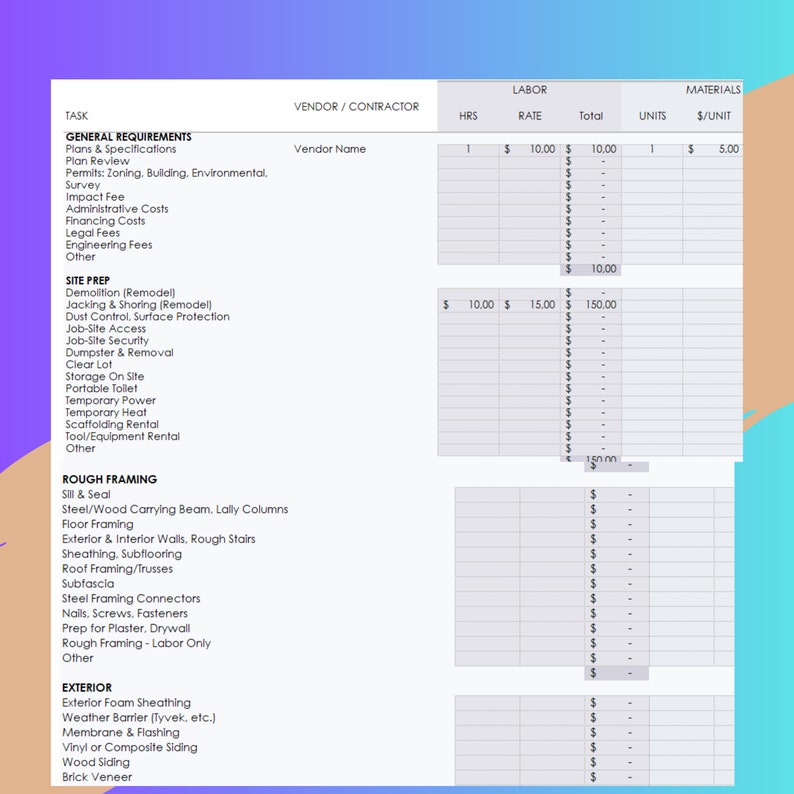Click the RATE value 15,00
This screenshot has width=794, height=794.
tap(530, 305)
